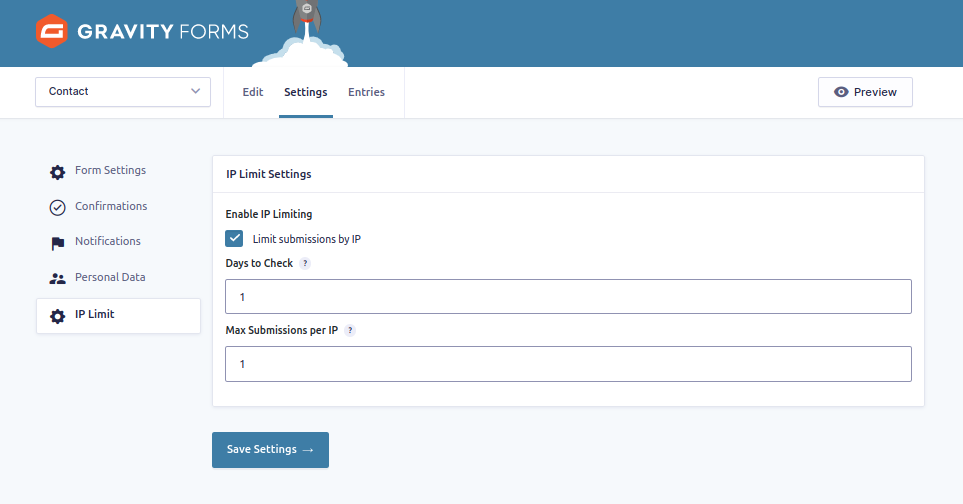Click the eye icon in Preview button
Viewport: 963px width, 504px height.
pyautogui.click(x=841, y=92)
